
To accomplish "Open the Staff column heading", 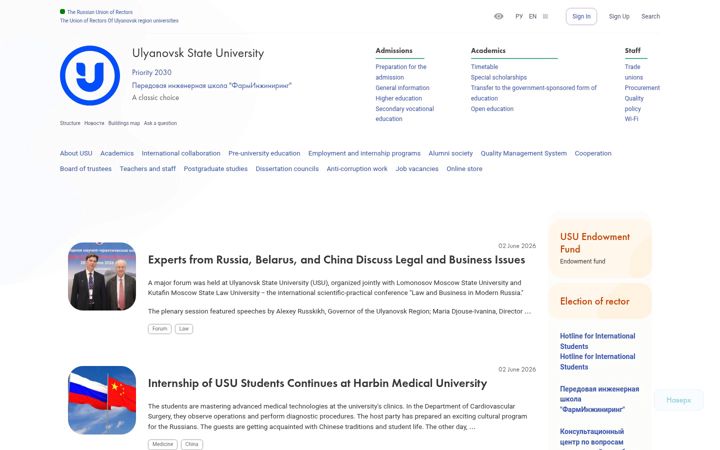I will point(632,51).
